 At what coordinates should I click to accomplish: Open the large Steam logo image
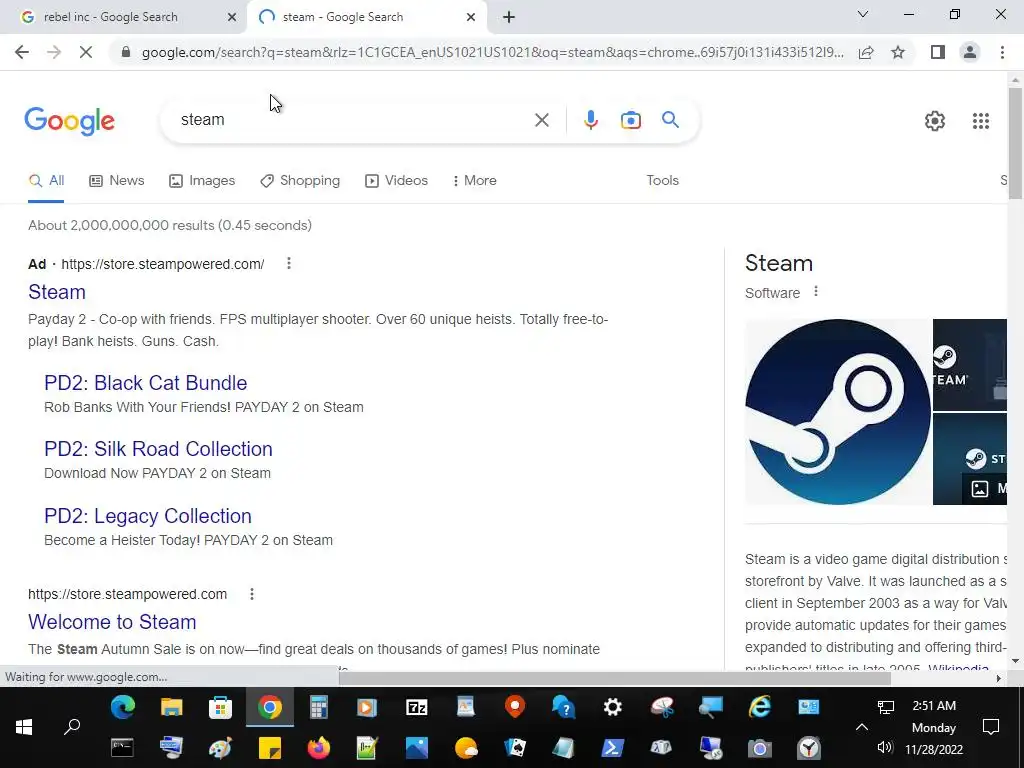[x=838, y=412]
